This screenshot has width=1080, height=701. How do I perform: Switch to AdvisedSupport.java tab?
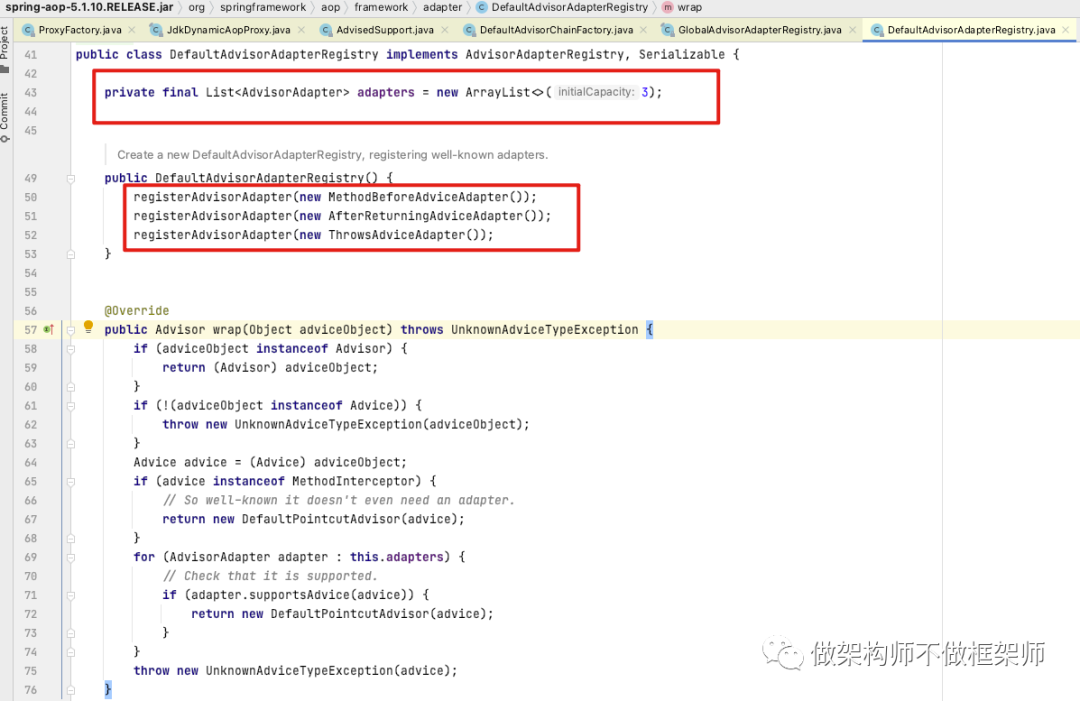pyautogui.click(x=385, y=30)
